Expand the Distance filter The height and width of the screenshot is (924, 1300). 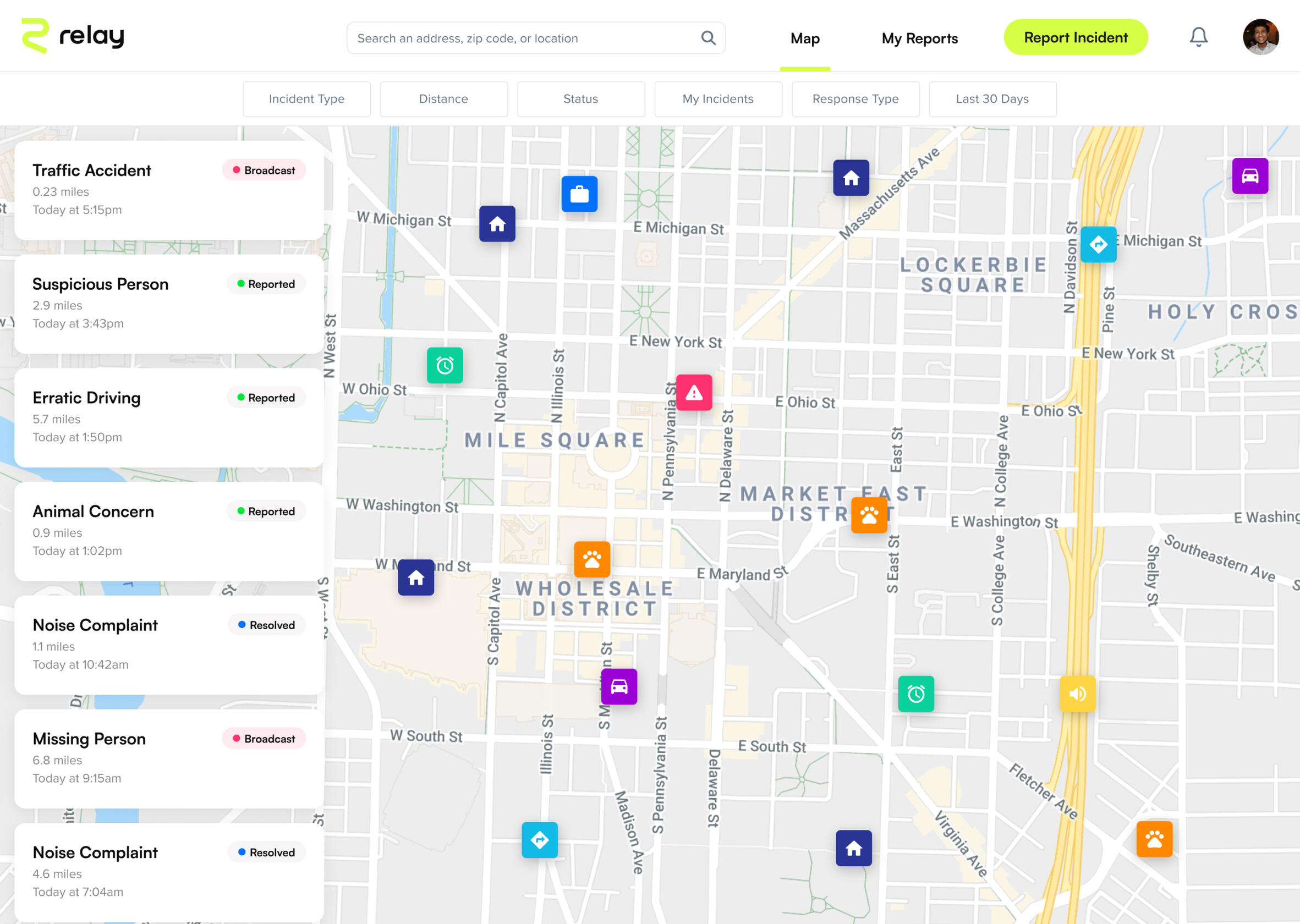tap(443, 99)
